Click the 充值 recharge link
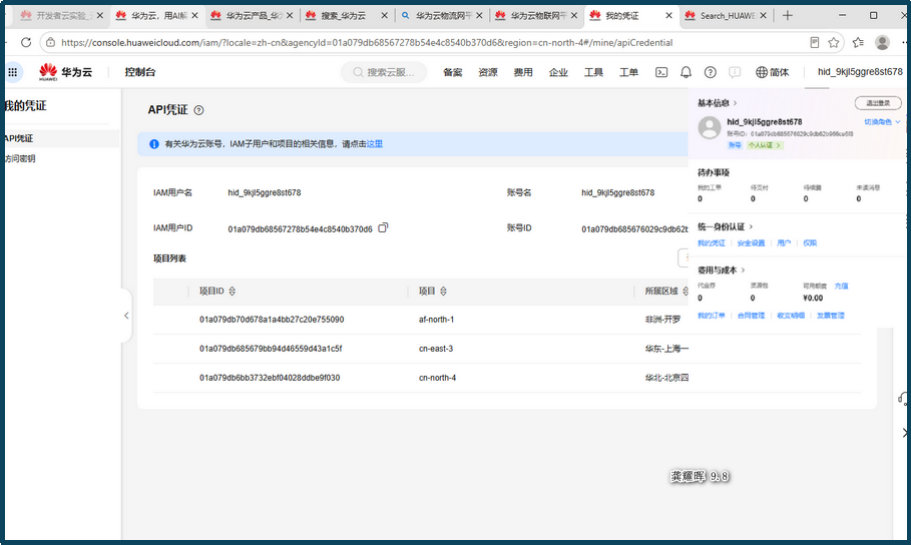The width and height of the screenshot is (911, 545). [x=841, y=286]
